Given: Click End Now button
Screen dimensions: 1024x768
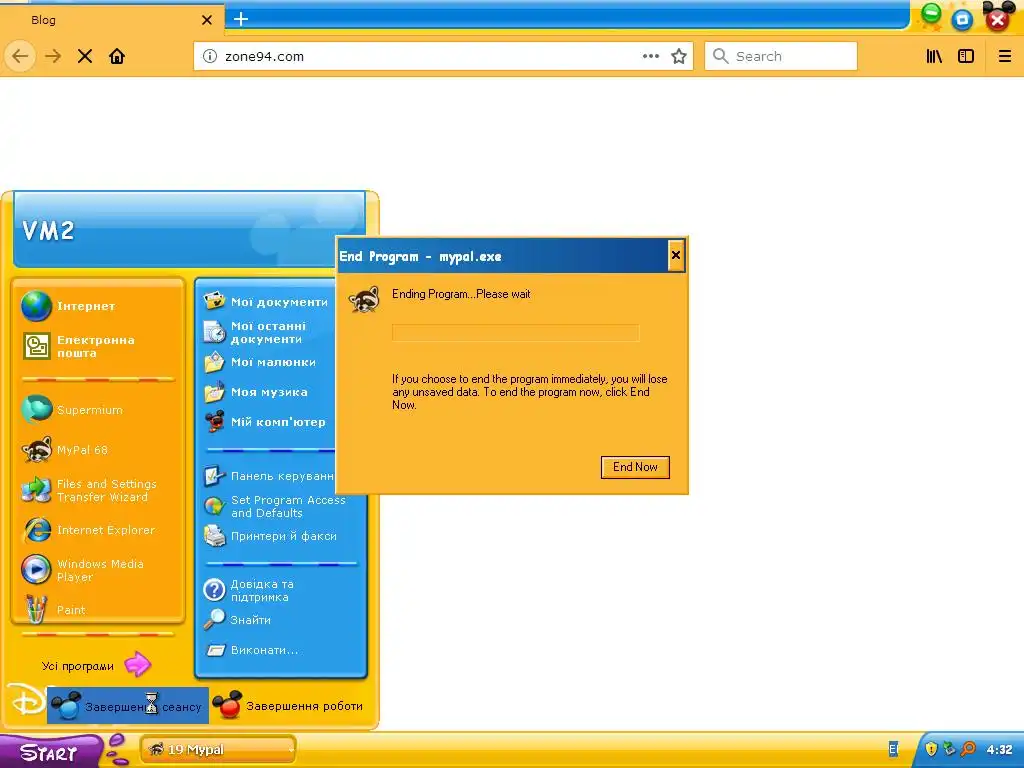Looking at the screenshot, I should [635, 467].
